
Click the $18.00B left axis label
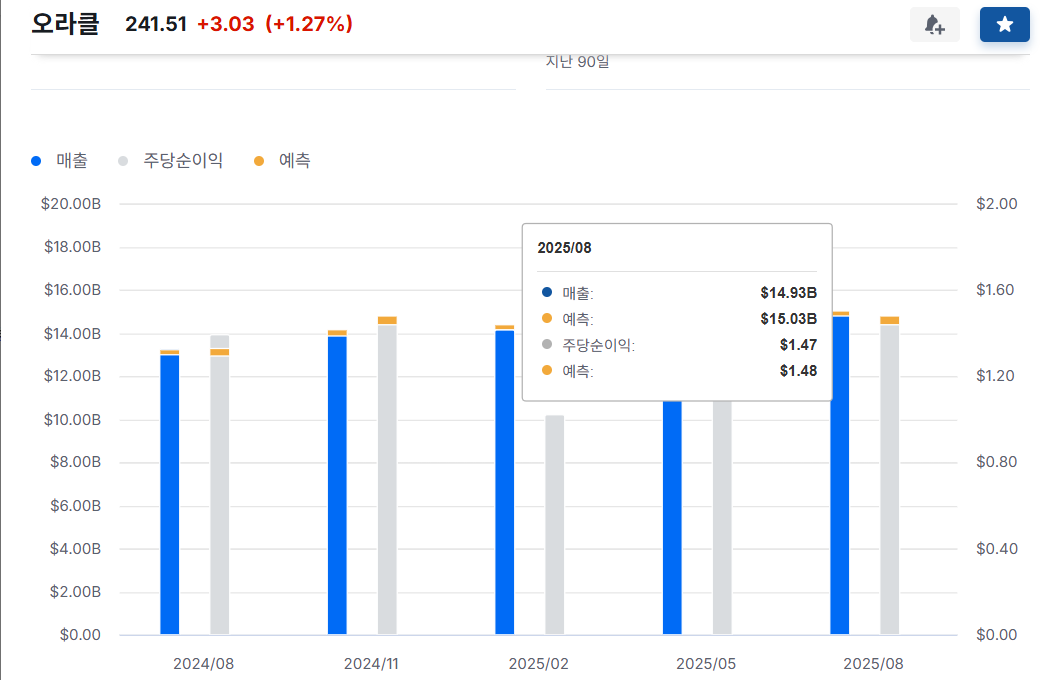coord(72,247)
